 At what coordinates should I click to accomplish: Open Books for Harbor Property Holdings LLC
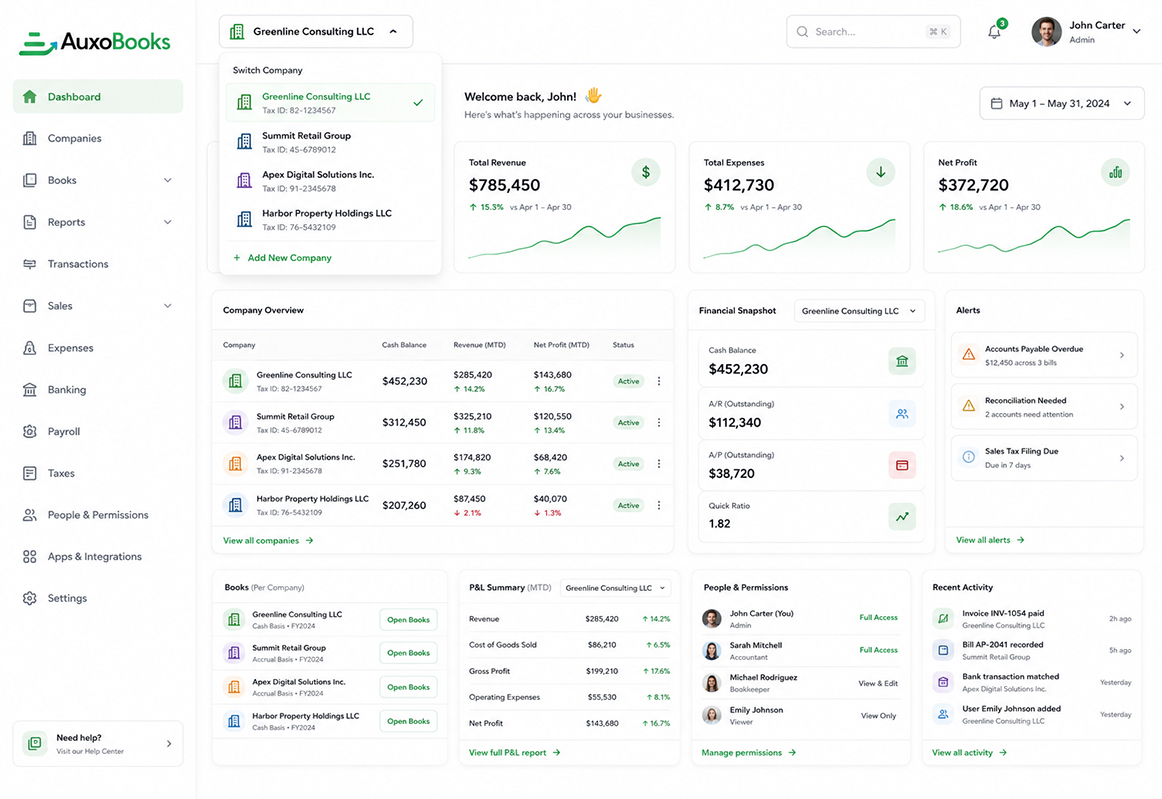point(408,721)
